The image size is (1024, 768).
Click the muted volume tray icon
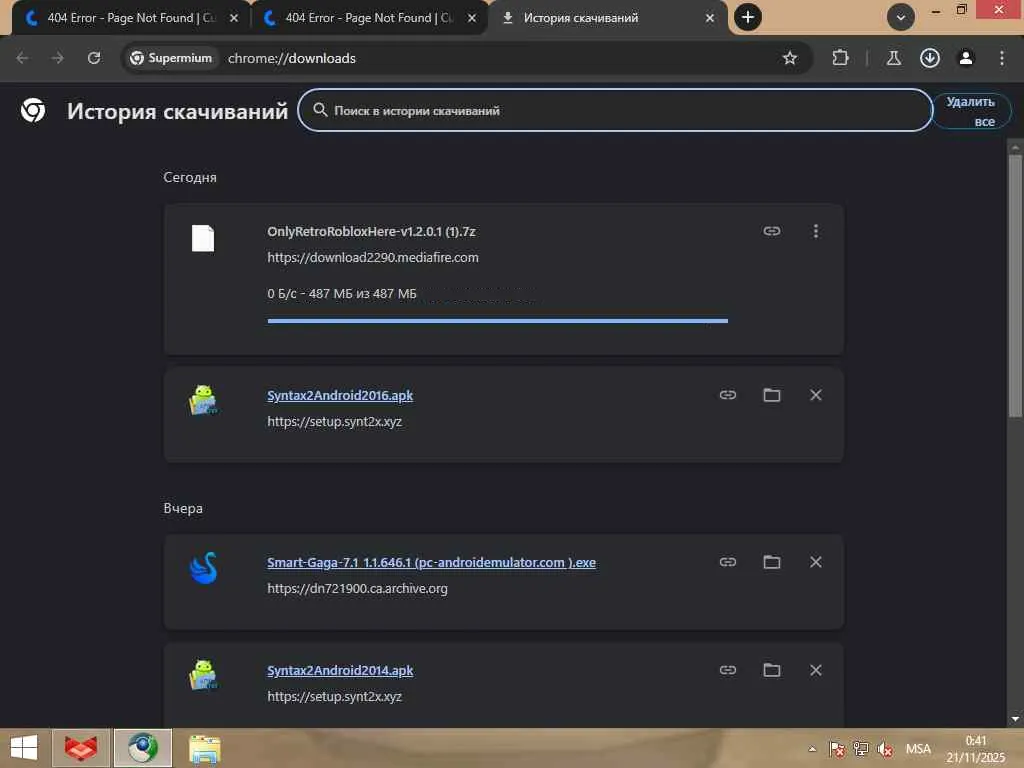click(x=886, y=749)
